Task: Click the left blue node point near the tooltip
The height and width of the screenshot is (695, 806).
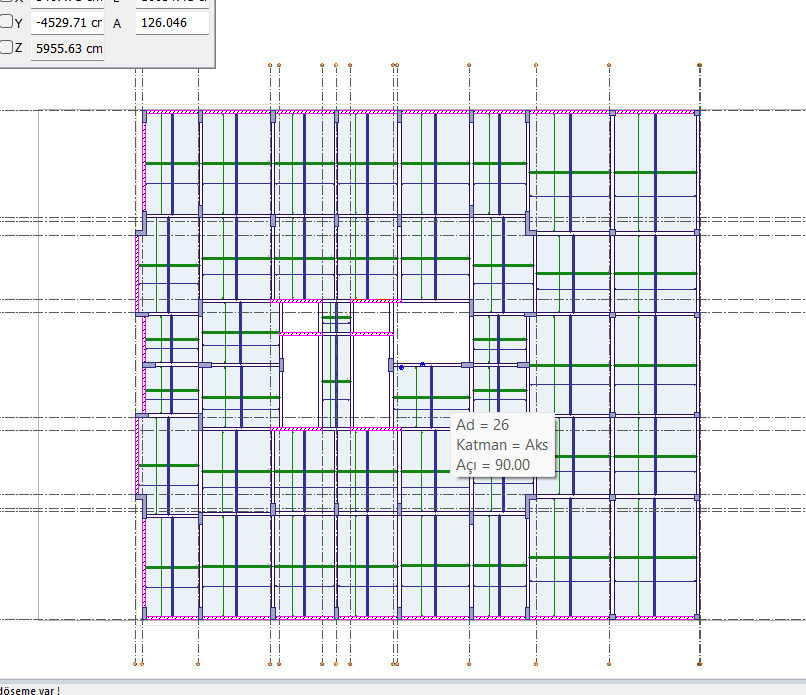Action: tap(401, 368)
